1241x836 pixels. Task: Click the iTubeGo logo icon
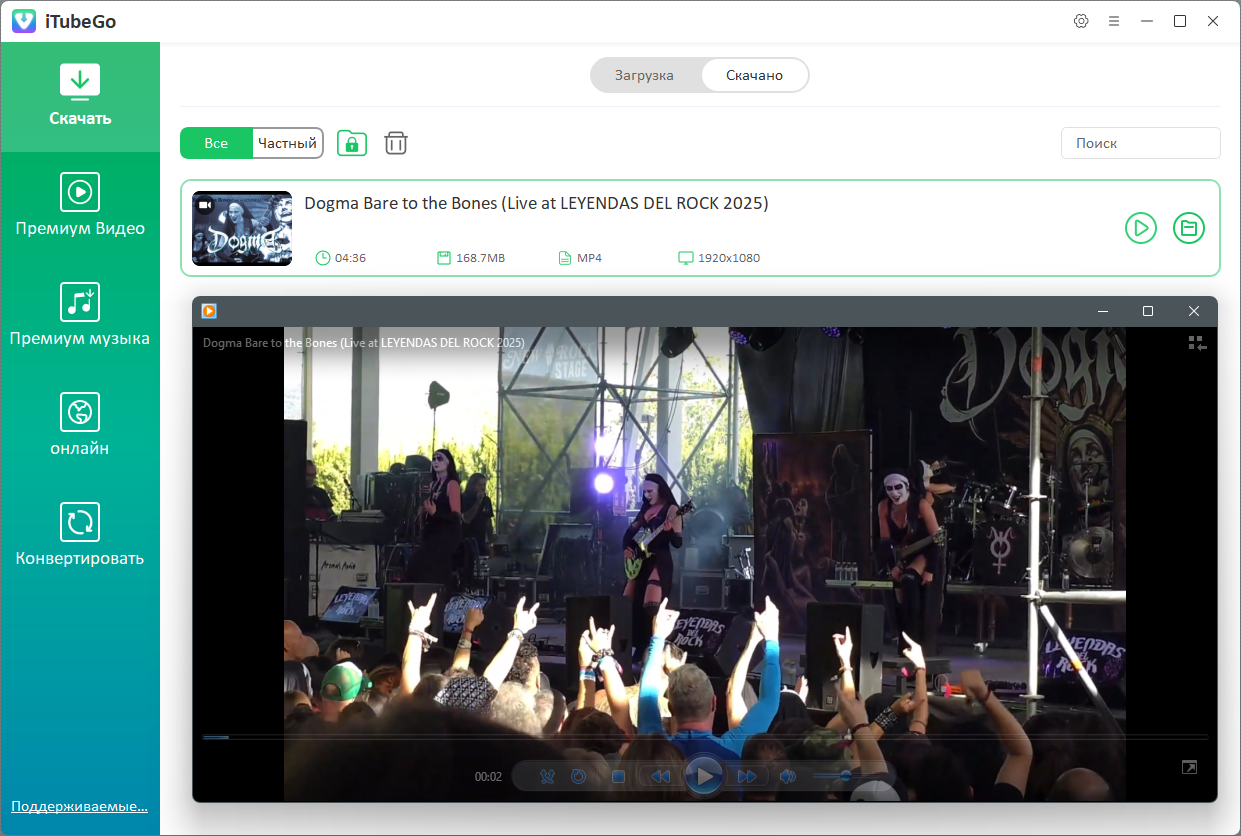click(24, 21)
